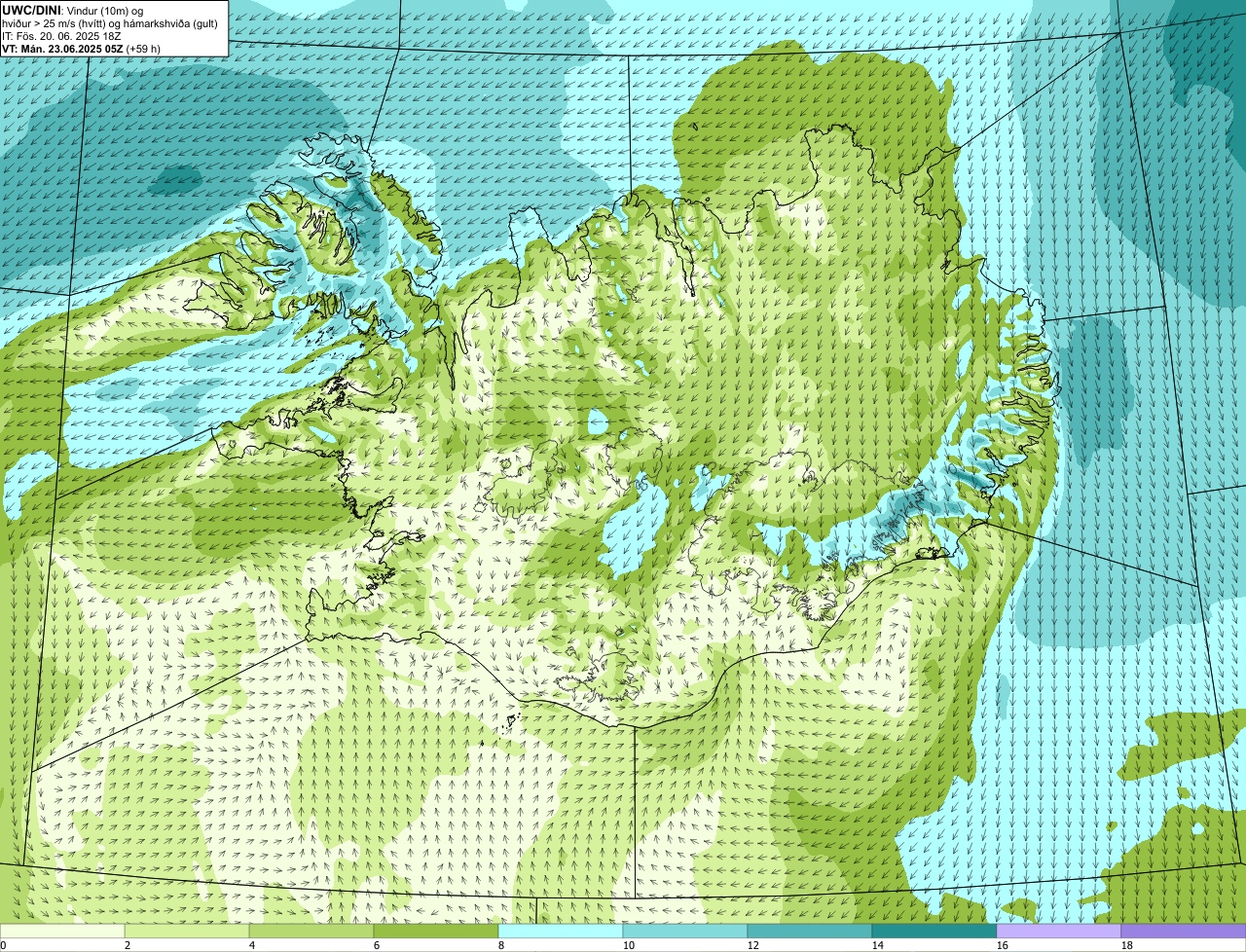This screenshot has height=952, width=1246.
Task: Click the legend tick label "18"
Action: pos(1127,945)
